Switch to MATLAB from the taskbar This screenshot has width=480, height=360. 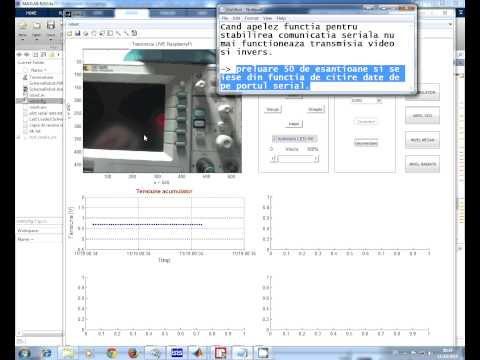pyautogui.click(x=198, y=353)
